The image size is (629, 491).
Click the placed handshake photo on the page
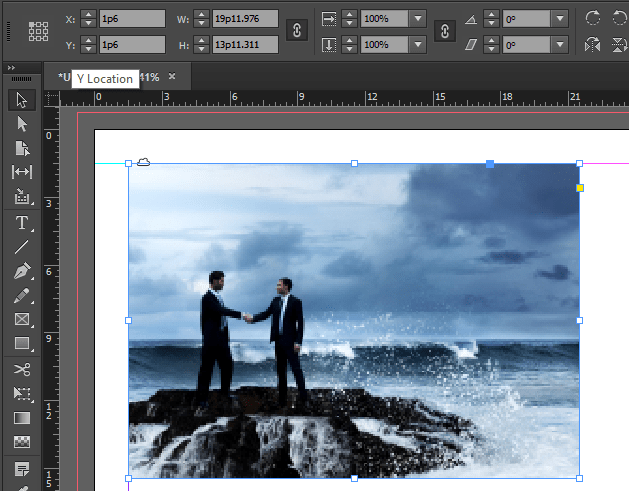click(354, 321)
